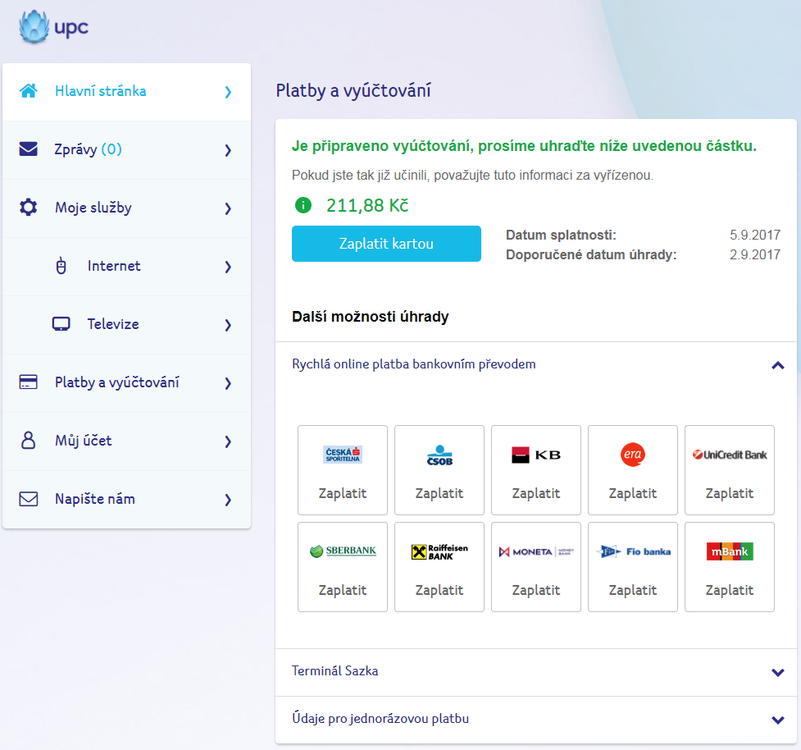Click the arrow beside Napište nám
Screen dimensions: 801x750
[228, 500]
